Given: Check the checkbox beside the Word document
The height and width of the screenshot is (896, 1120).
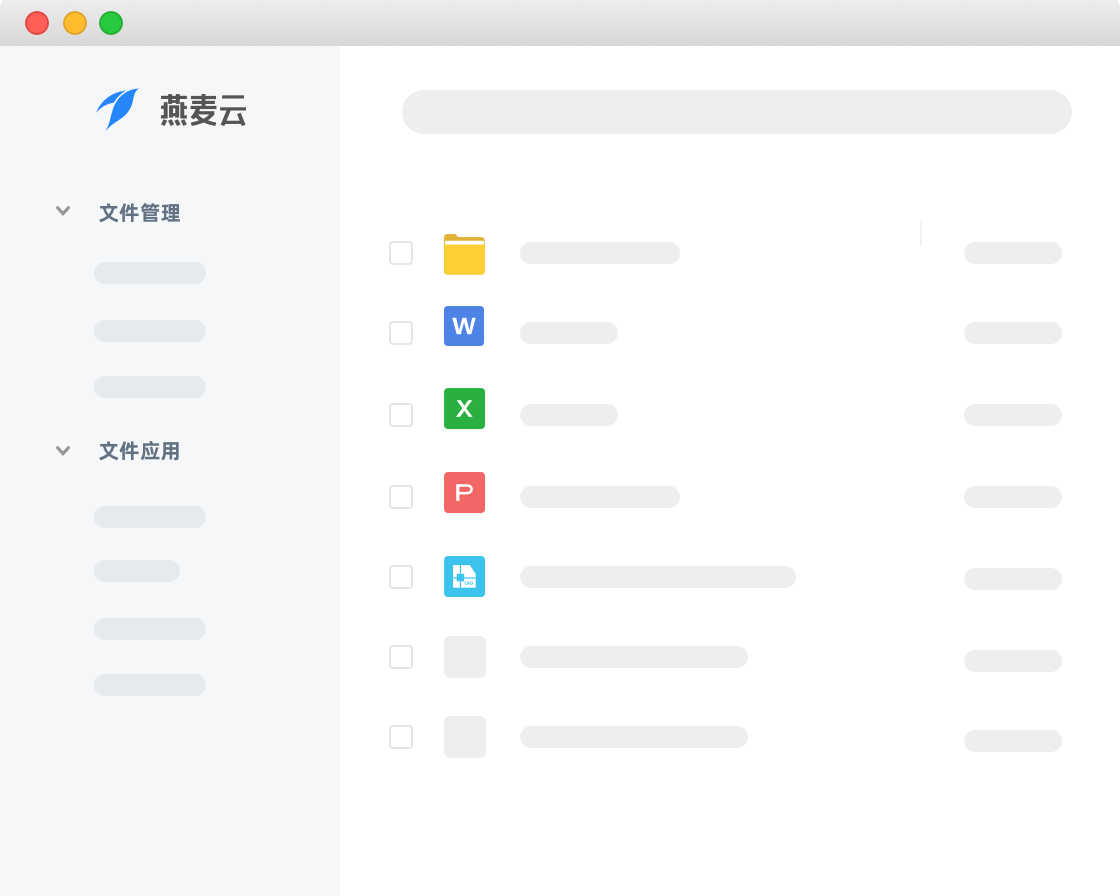Looking at the screenshot, I should 401,333.
